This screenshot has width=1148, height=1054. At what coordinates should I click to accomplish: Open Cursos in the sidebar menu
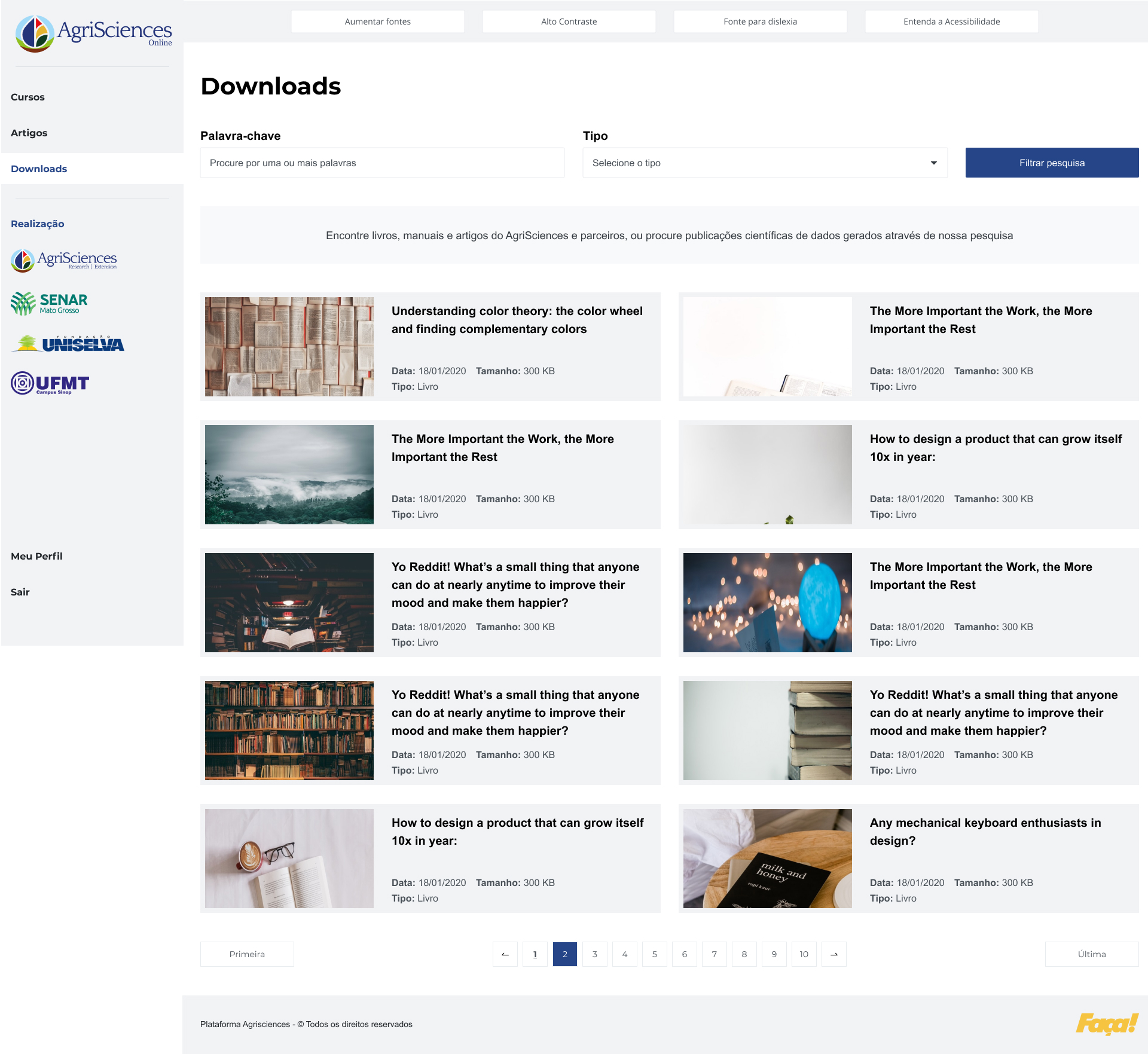pos(28,97)
